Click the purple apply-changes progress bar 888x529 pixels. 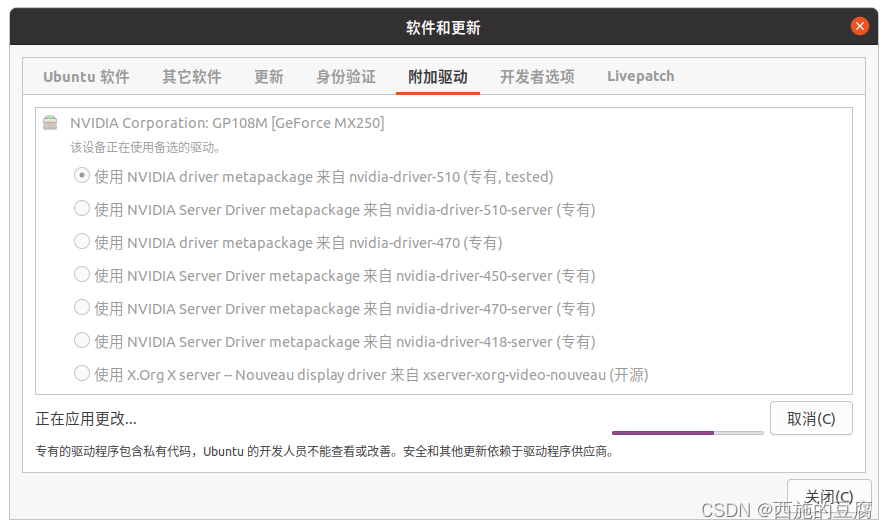688,433
